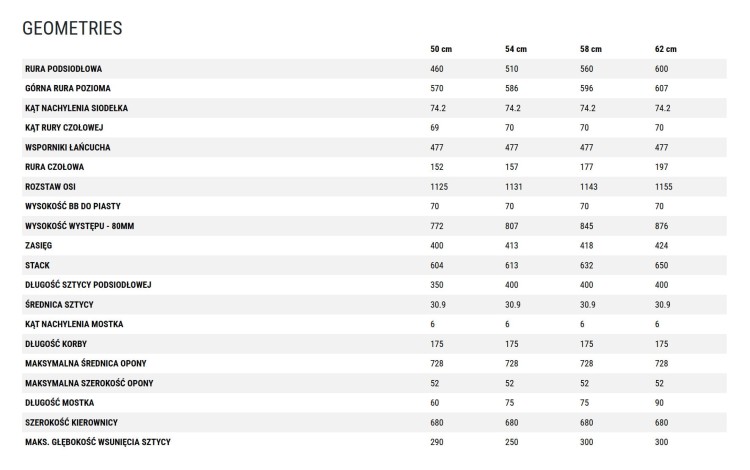This screenshot has width=750, height=470.
Task: Select stack value 650 for 62 cm
Action: (x=662, y=265)
